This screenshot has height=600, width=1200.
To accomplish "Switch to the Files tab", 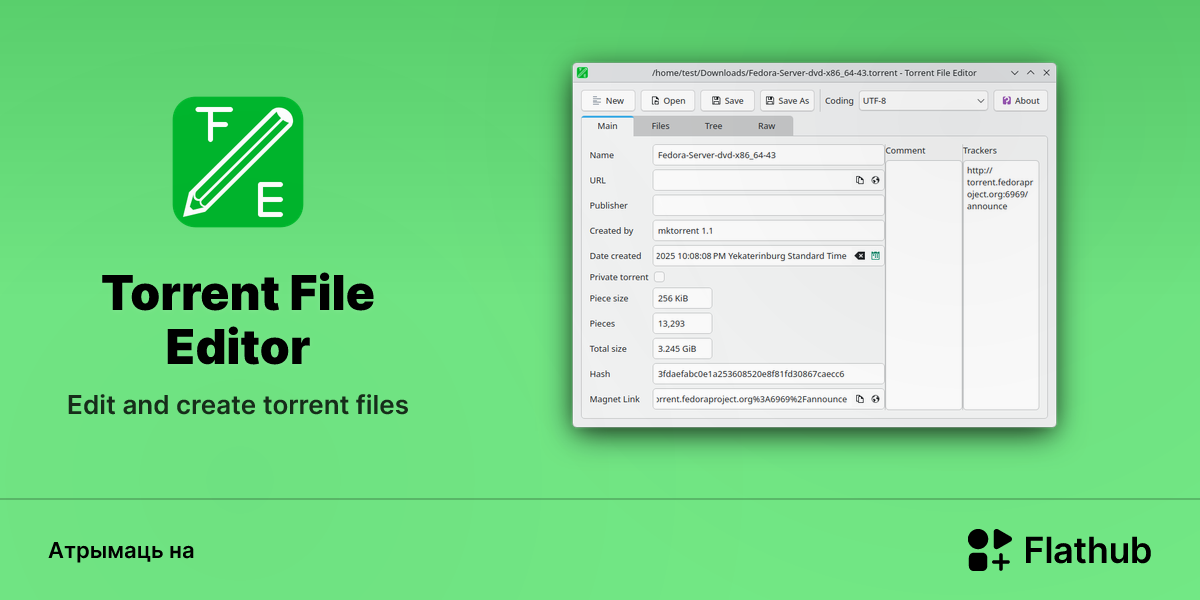I will [660, 126].
